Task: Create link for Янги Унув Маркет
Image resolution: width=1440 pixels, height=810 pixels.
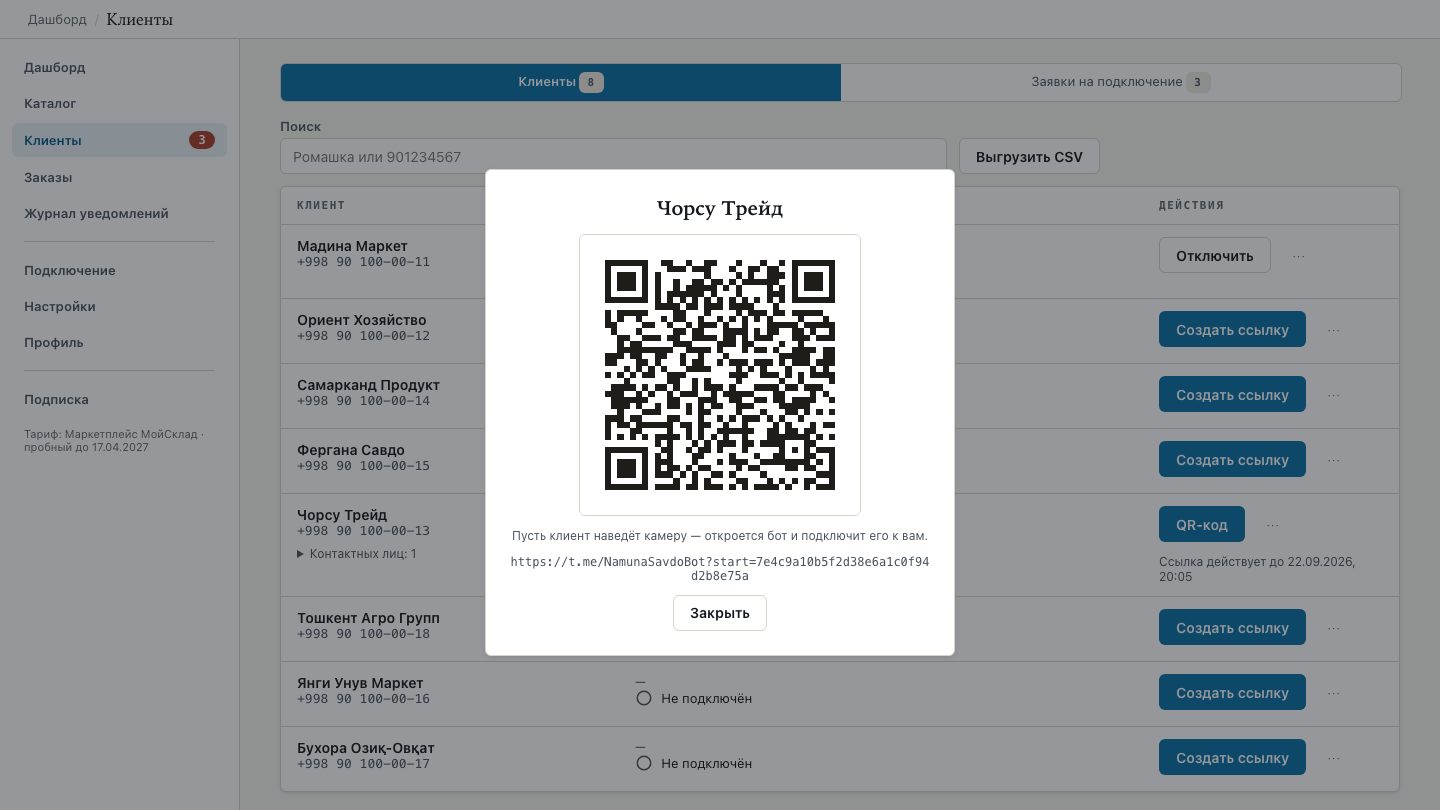Action: click(x=1232, y=693)
